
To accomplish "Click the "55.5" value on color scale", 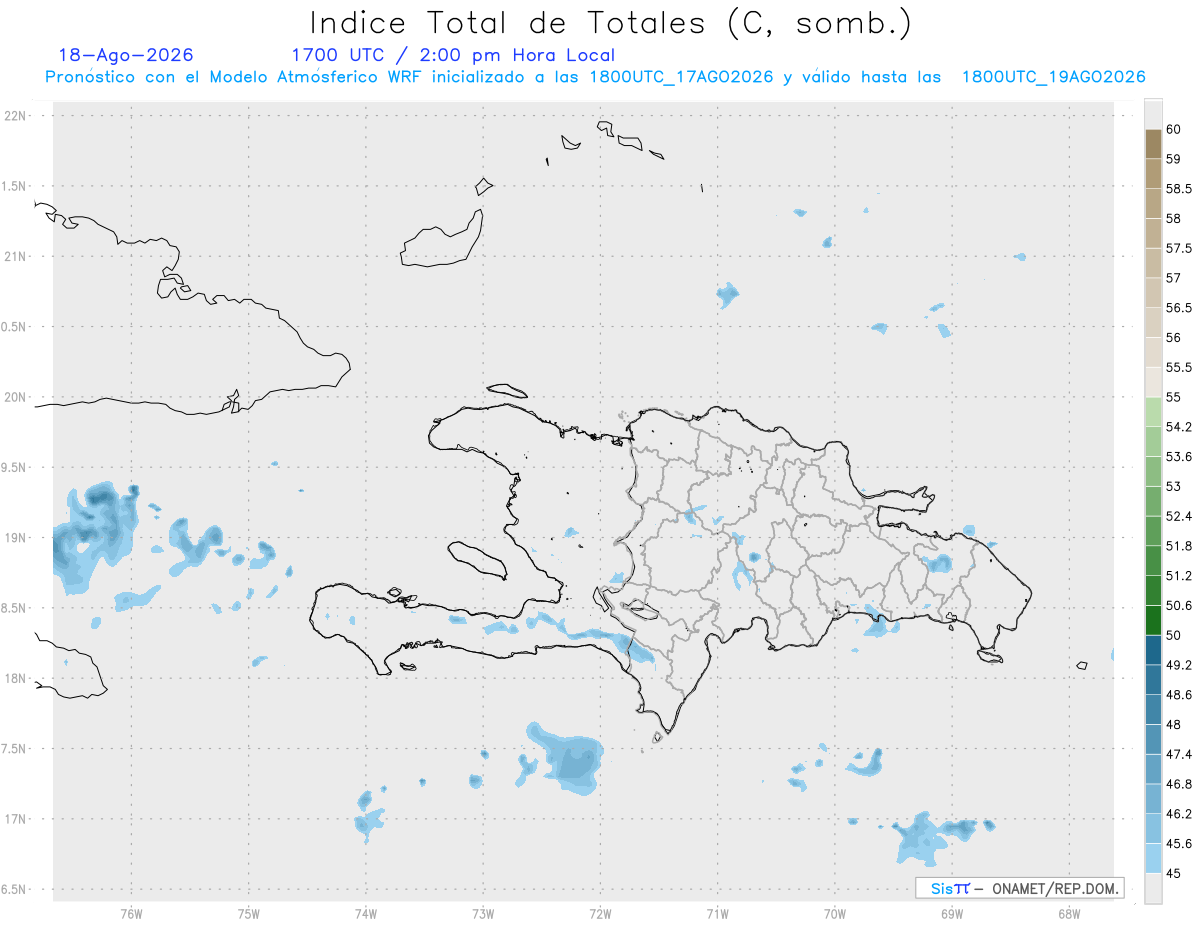I will click(x=1179, y=367).
